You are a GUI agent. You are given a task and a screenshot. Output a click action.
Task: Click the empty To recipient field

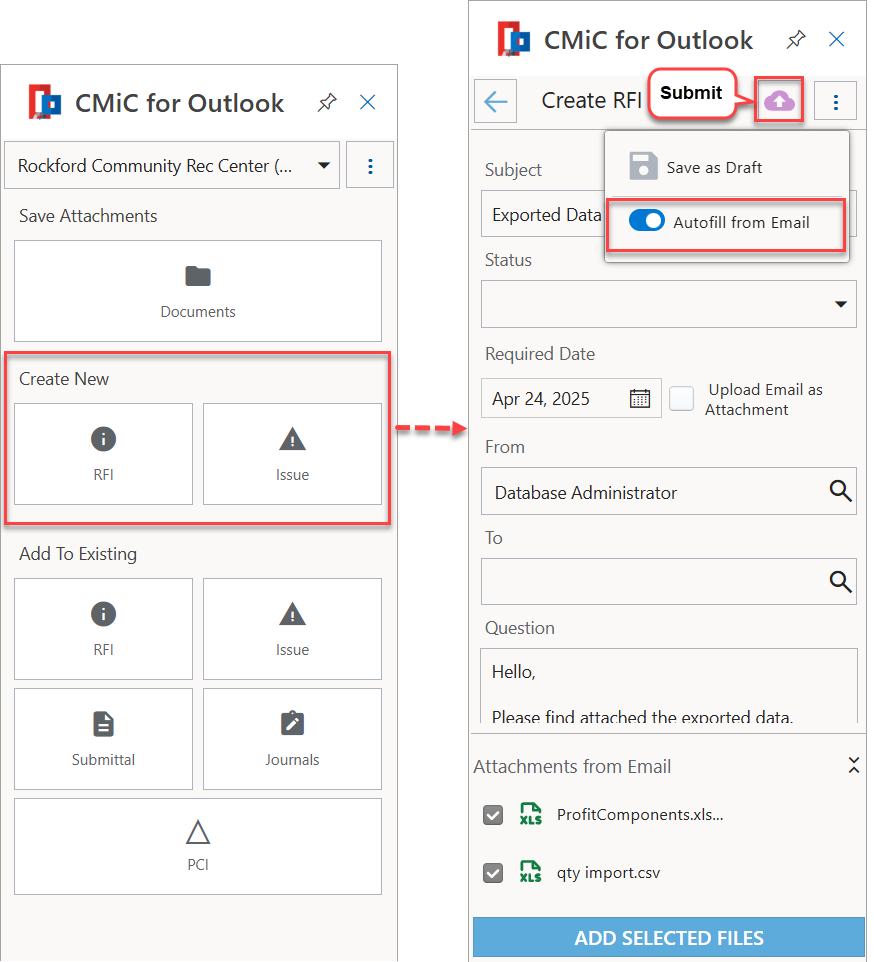669,582
